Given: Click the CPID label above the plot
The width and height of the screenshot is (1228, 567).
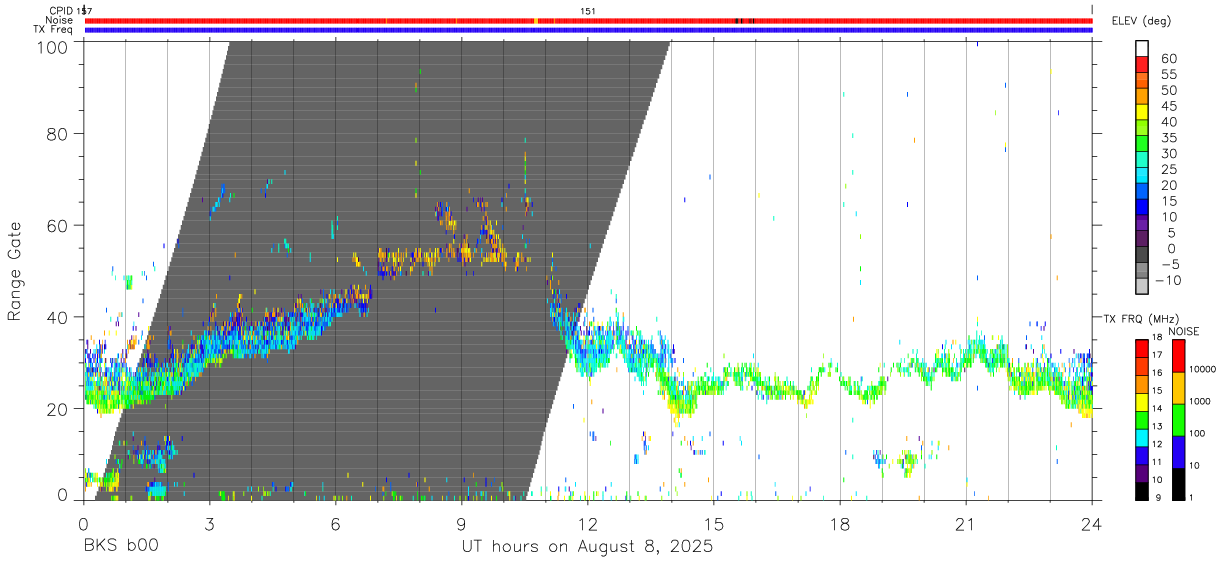Looking at the screenshot, I should [x=61, y=11].
